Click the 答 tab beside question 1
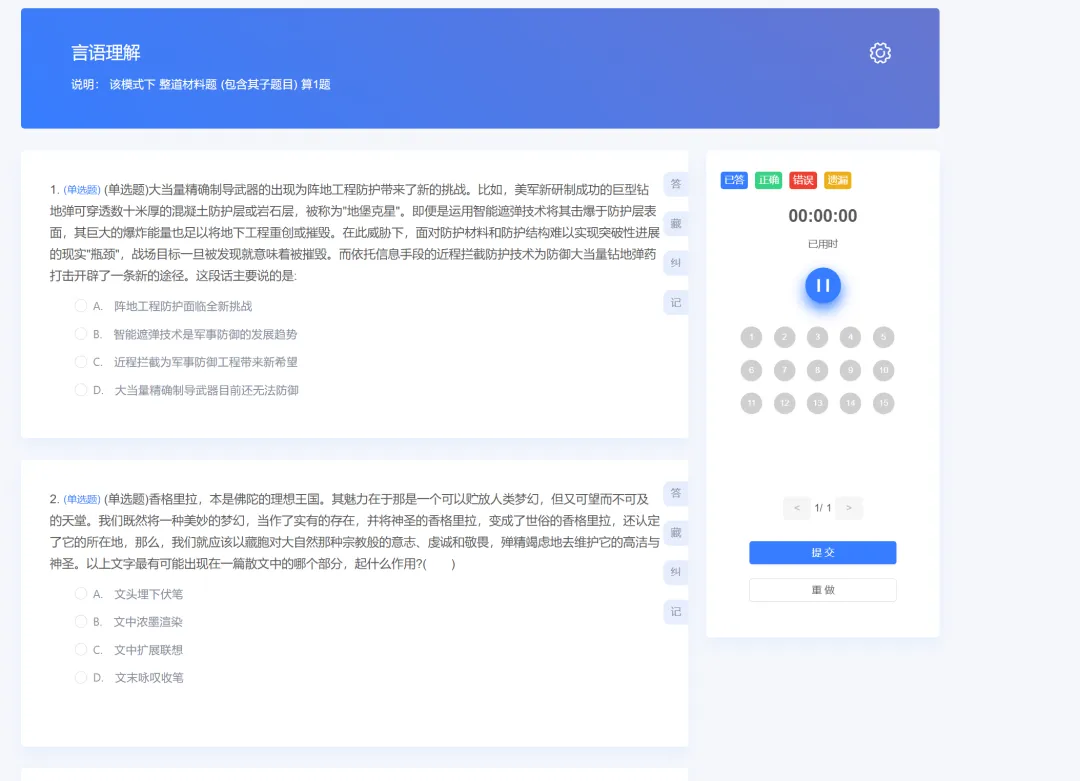The image size is (1080, 781). point(676,184)
